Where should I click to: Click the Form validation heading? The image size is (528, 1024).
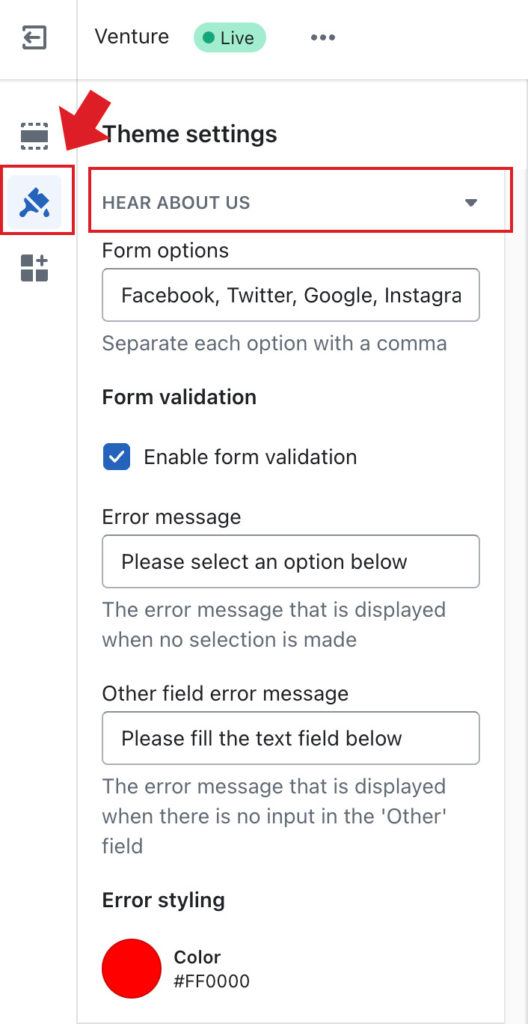coord(179,396)
